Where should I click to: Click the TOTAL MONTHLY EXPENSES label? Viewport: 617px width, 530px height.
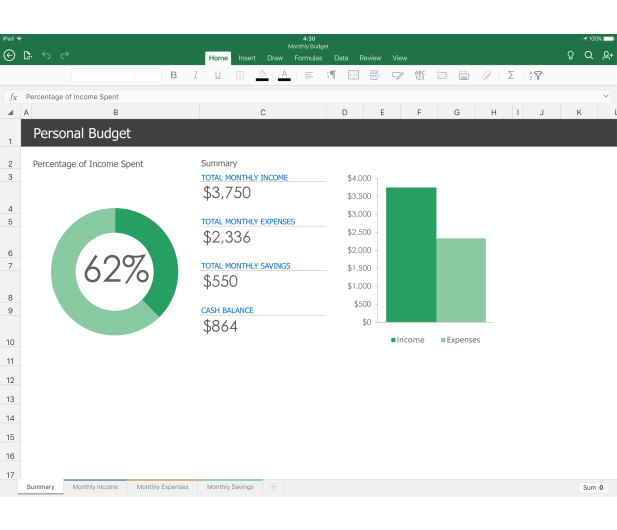(x=248, y=222)
